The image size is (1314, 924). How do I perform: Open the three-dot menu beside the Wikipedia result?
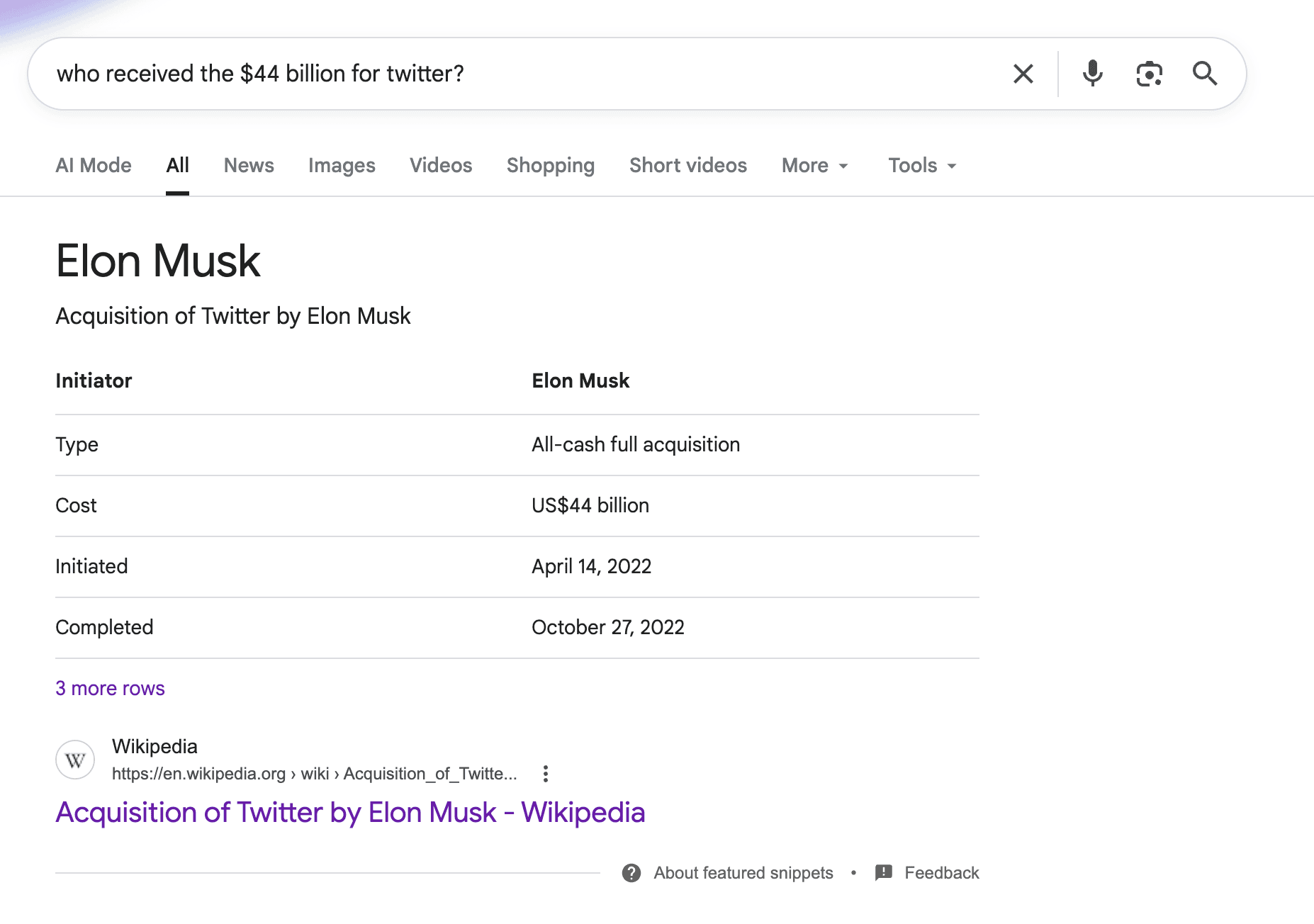click(x=545, y=774)
